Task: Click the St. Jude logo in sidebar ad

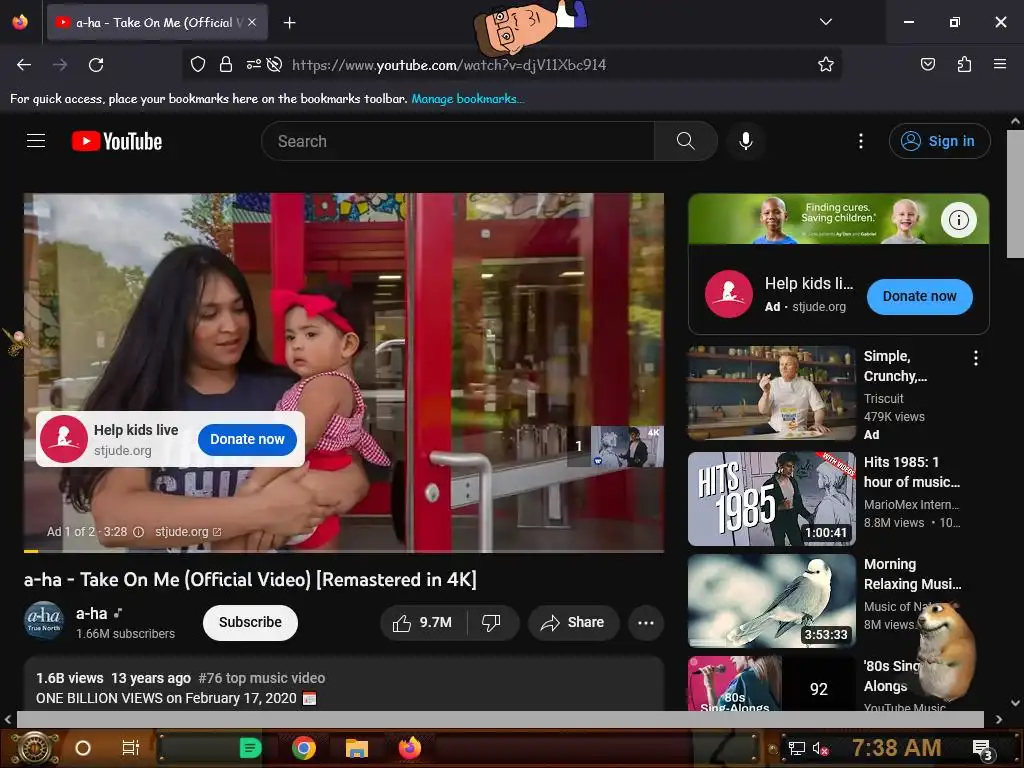Action: point(729,294)
